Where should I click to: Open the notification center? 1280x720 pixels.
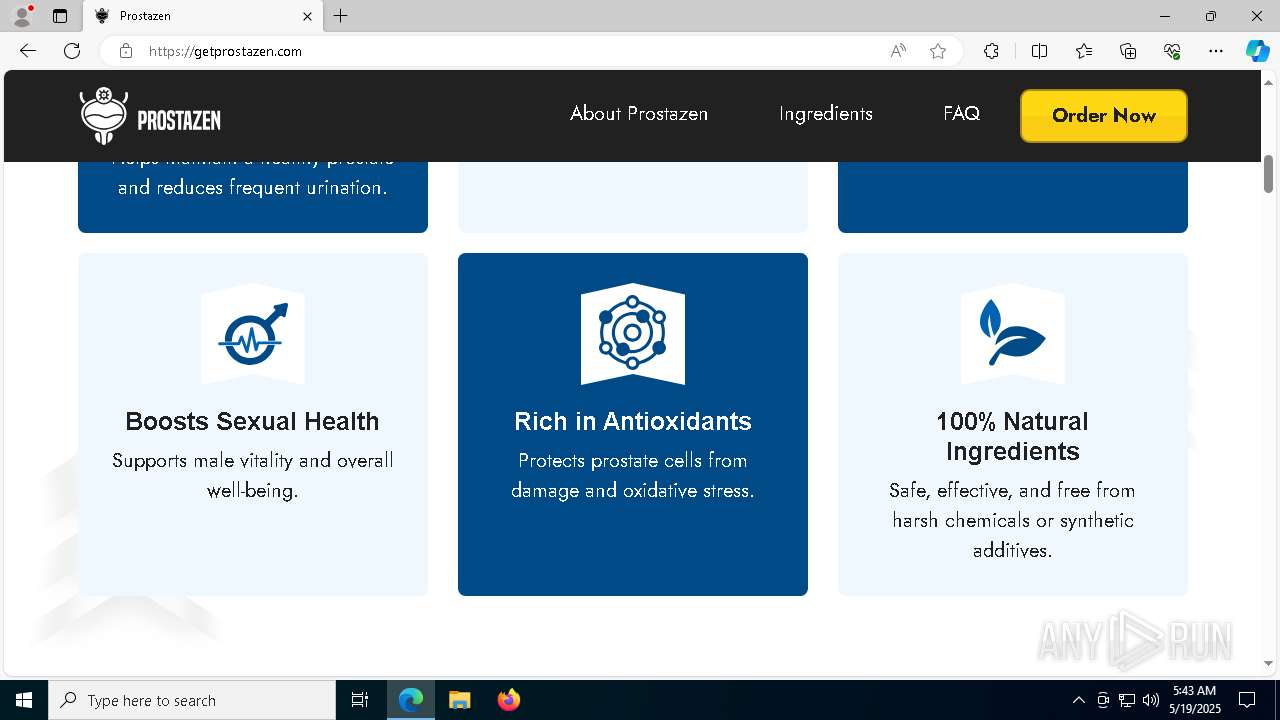1247,700
